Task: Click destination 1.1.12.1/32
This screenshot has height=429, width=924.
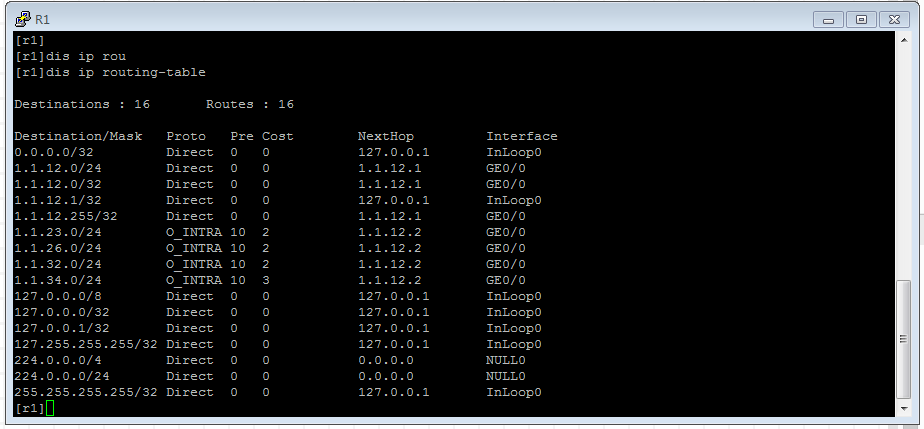Action: click(58, 200)
